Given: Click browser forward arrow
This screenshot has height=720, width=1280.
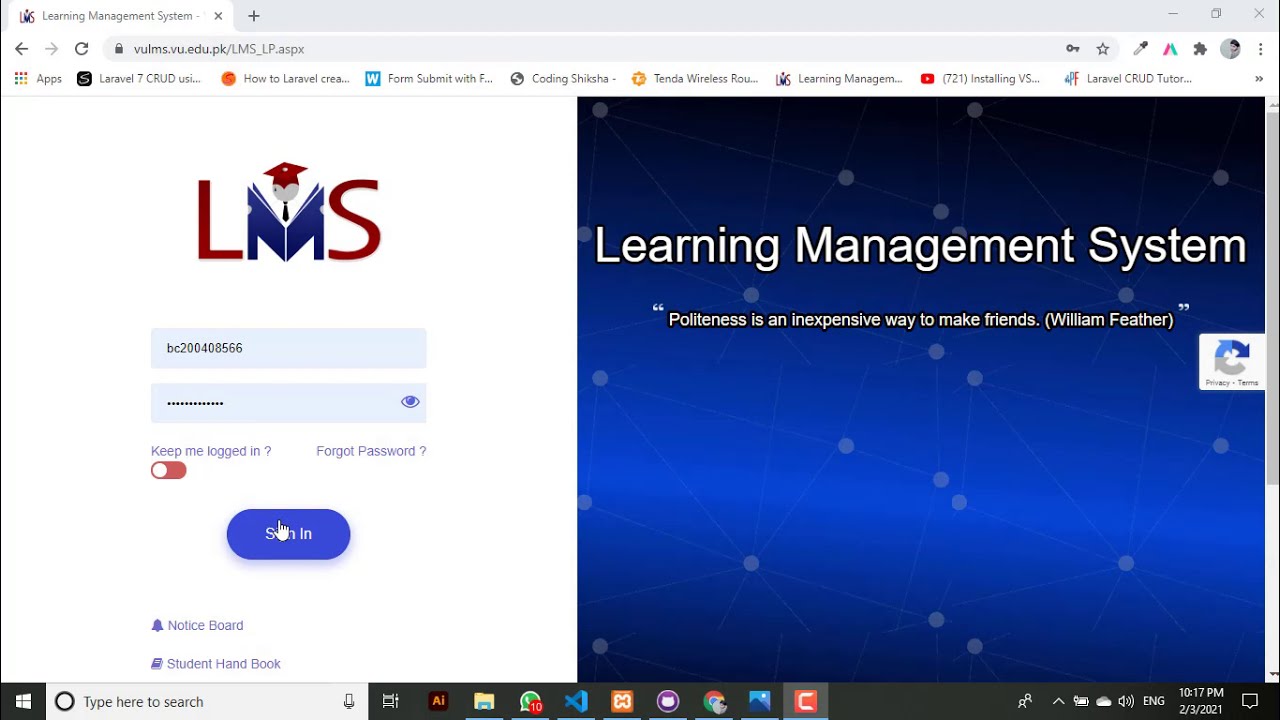Looking at the screenshot, I should [51, 49].
